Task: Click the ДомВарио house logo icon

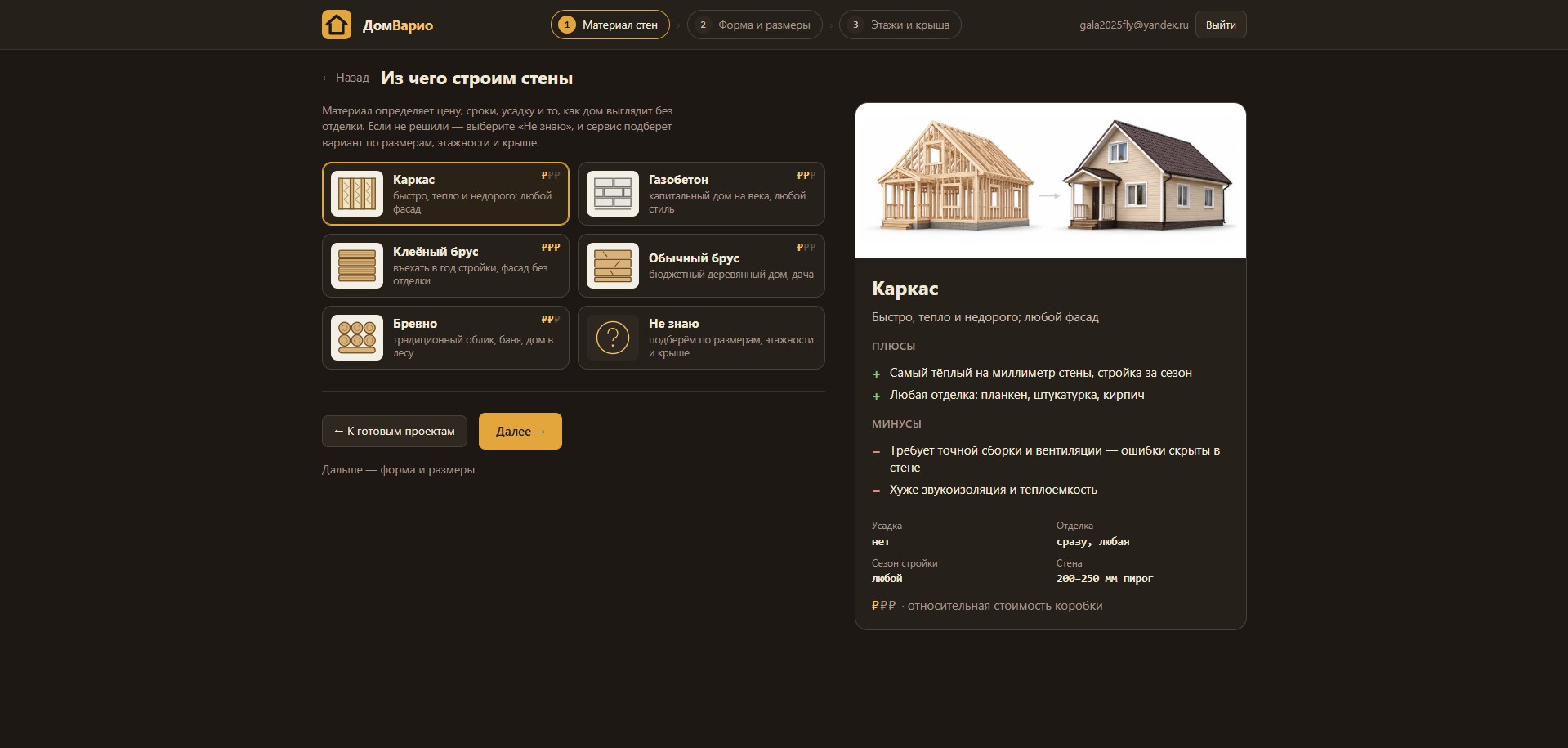Action: tap(337, 25)
